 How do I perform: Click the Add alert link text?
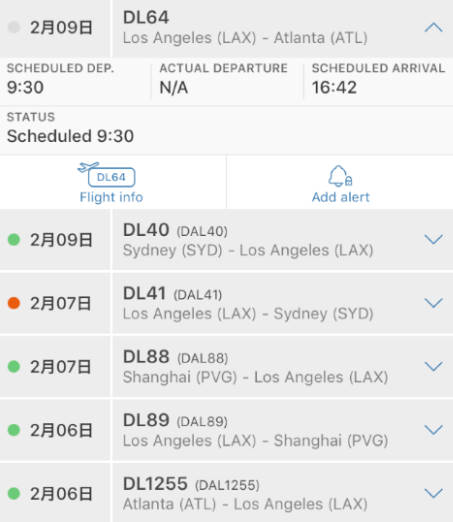click(x=341, y=197)
